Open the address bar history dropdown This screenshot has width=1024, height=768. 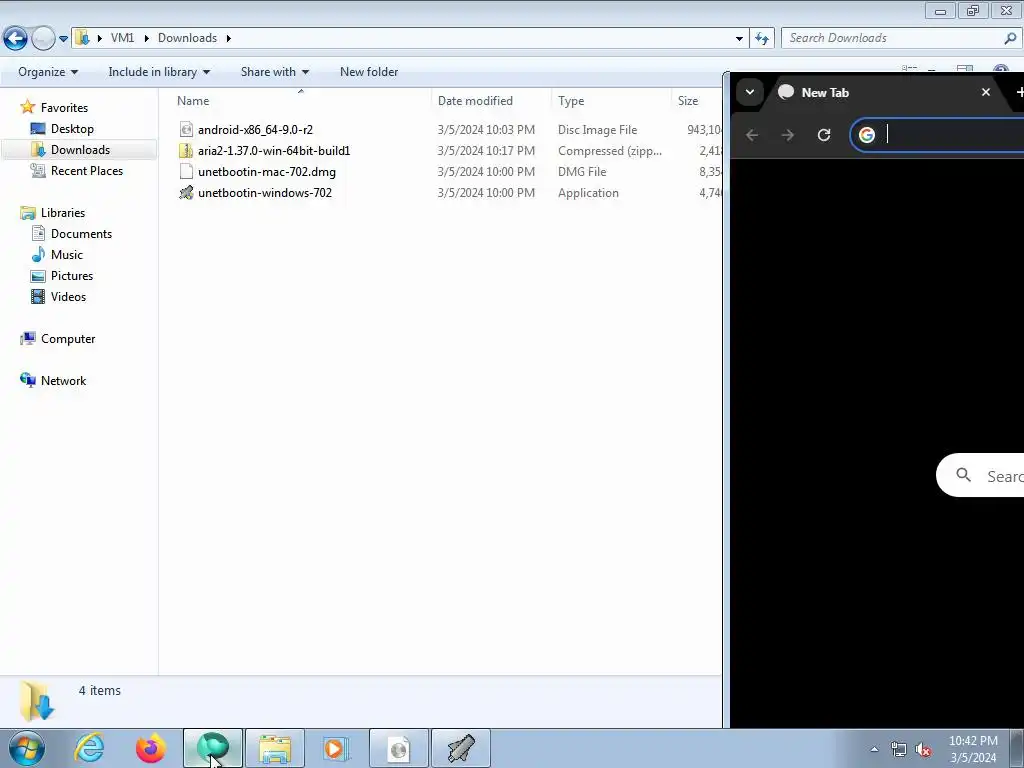pos(739,39)
